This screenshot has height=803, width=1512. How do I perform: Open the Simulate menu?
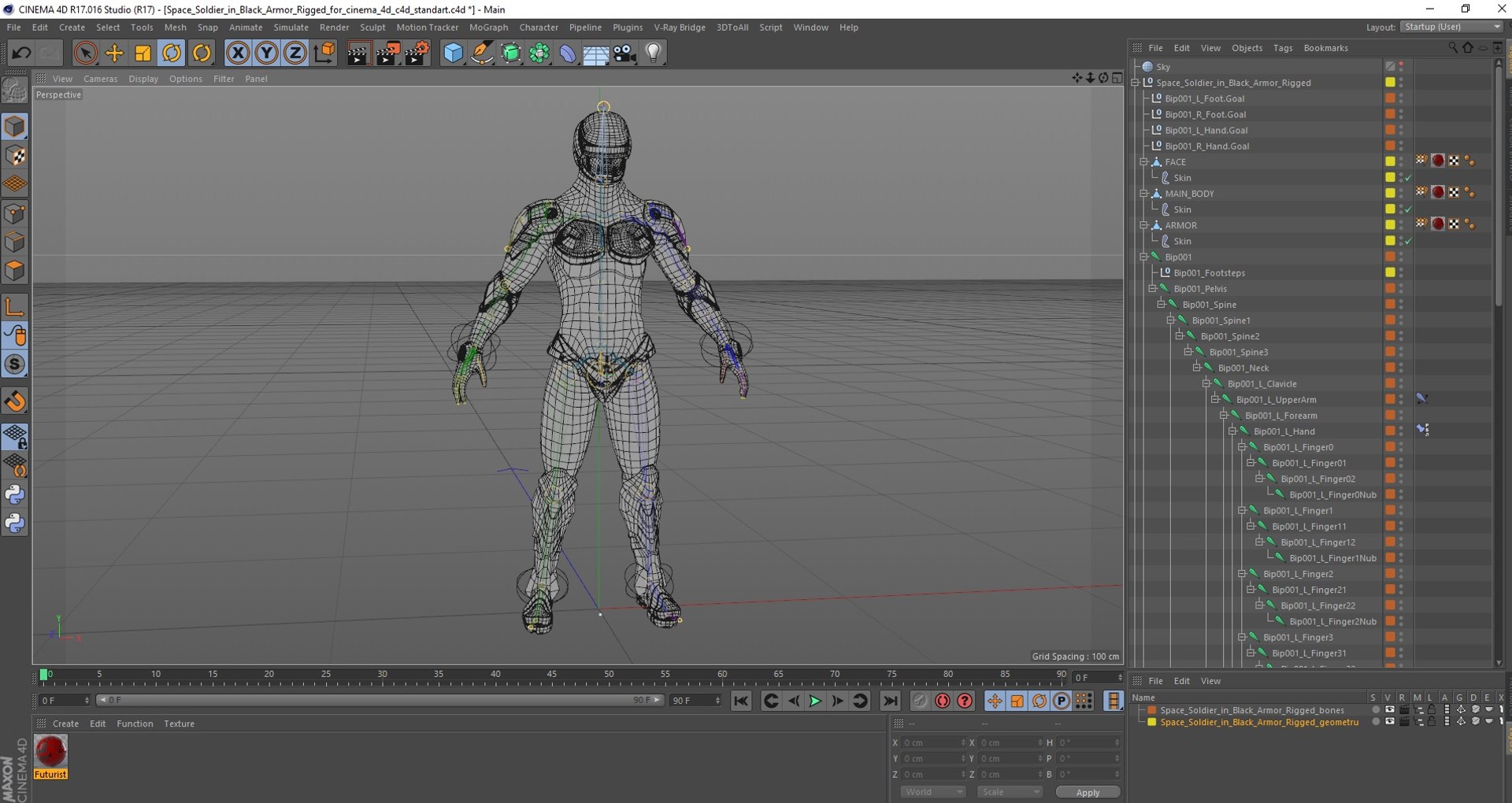[291, 28]
